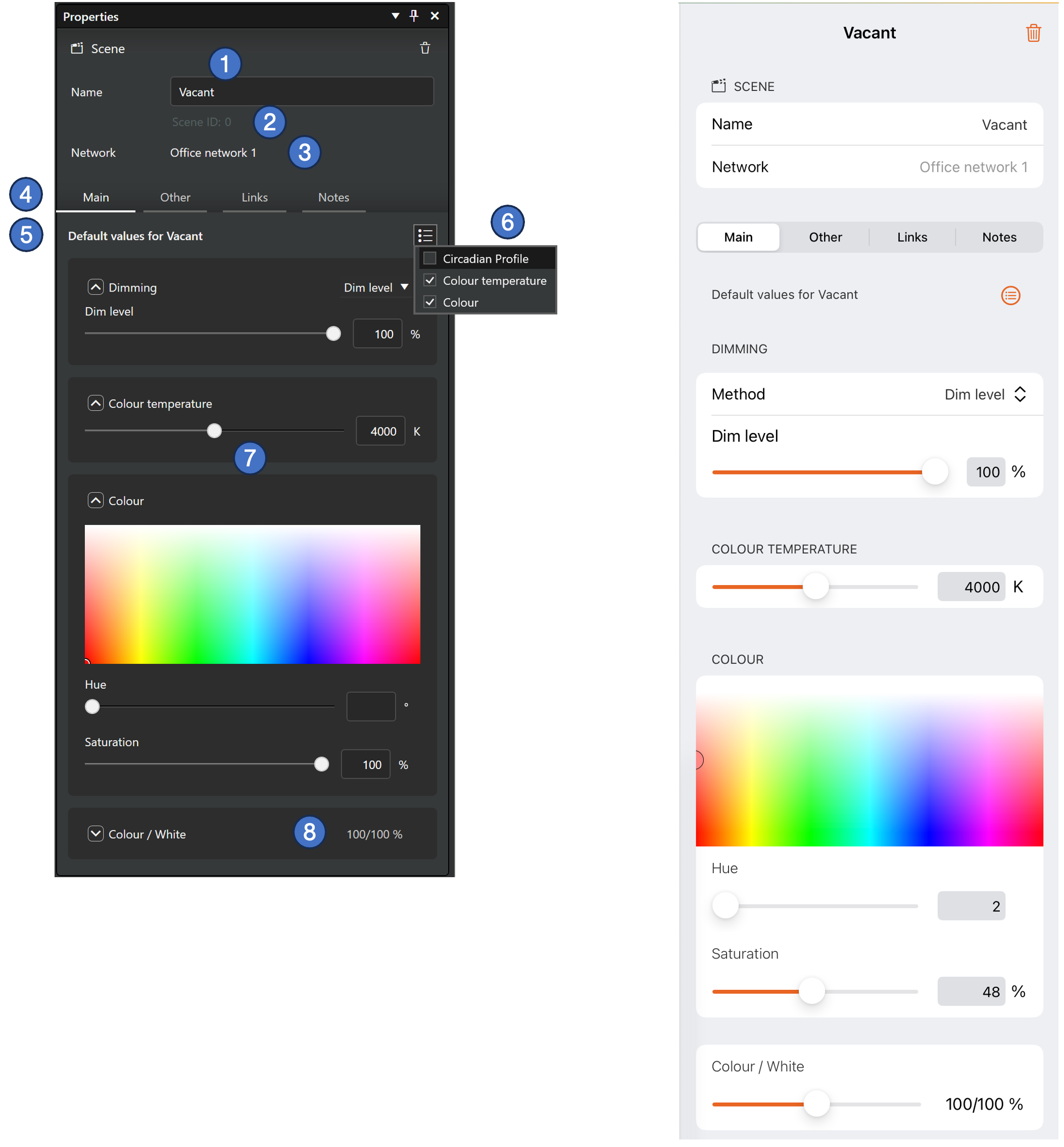The height and width of the screenshot is (1147, 1064).
Task: Pick a colour in the light panel colour field
Action: pos(869,761)
